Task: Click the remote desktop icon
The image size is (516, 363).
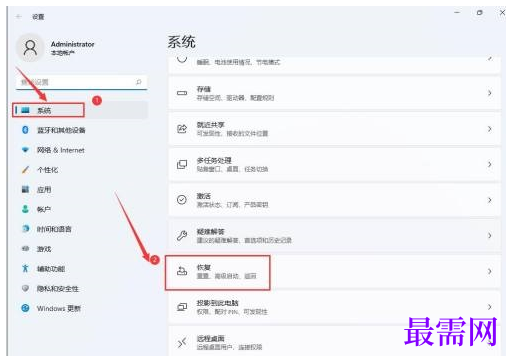Action: [182, 342]
